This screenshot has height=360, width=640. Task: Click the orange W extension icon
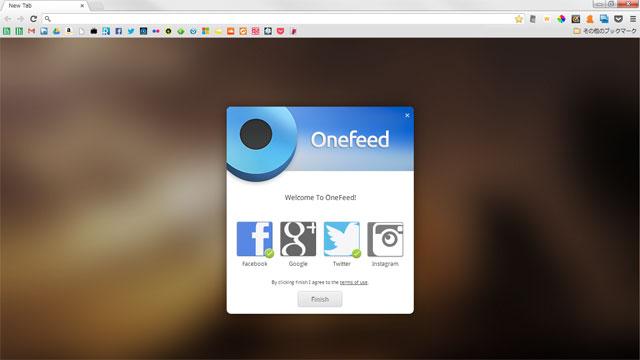(x=547, y=19)
